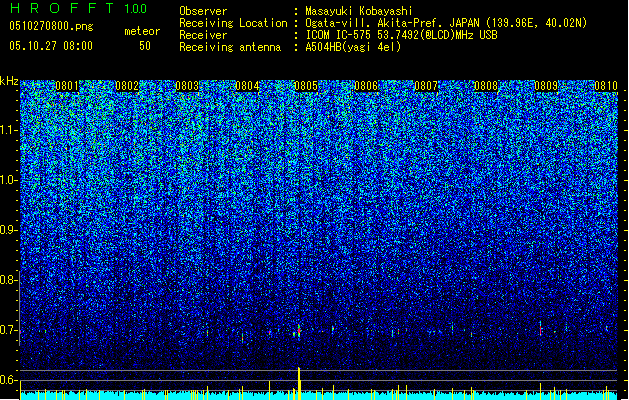Image resolution: width=629 pixels, height=400 pixels.
Task: Click the 0801 time marker
Action: pyautogui.click(x=67, y=86)
